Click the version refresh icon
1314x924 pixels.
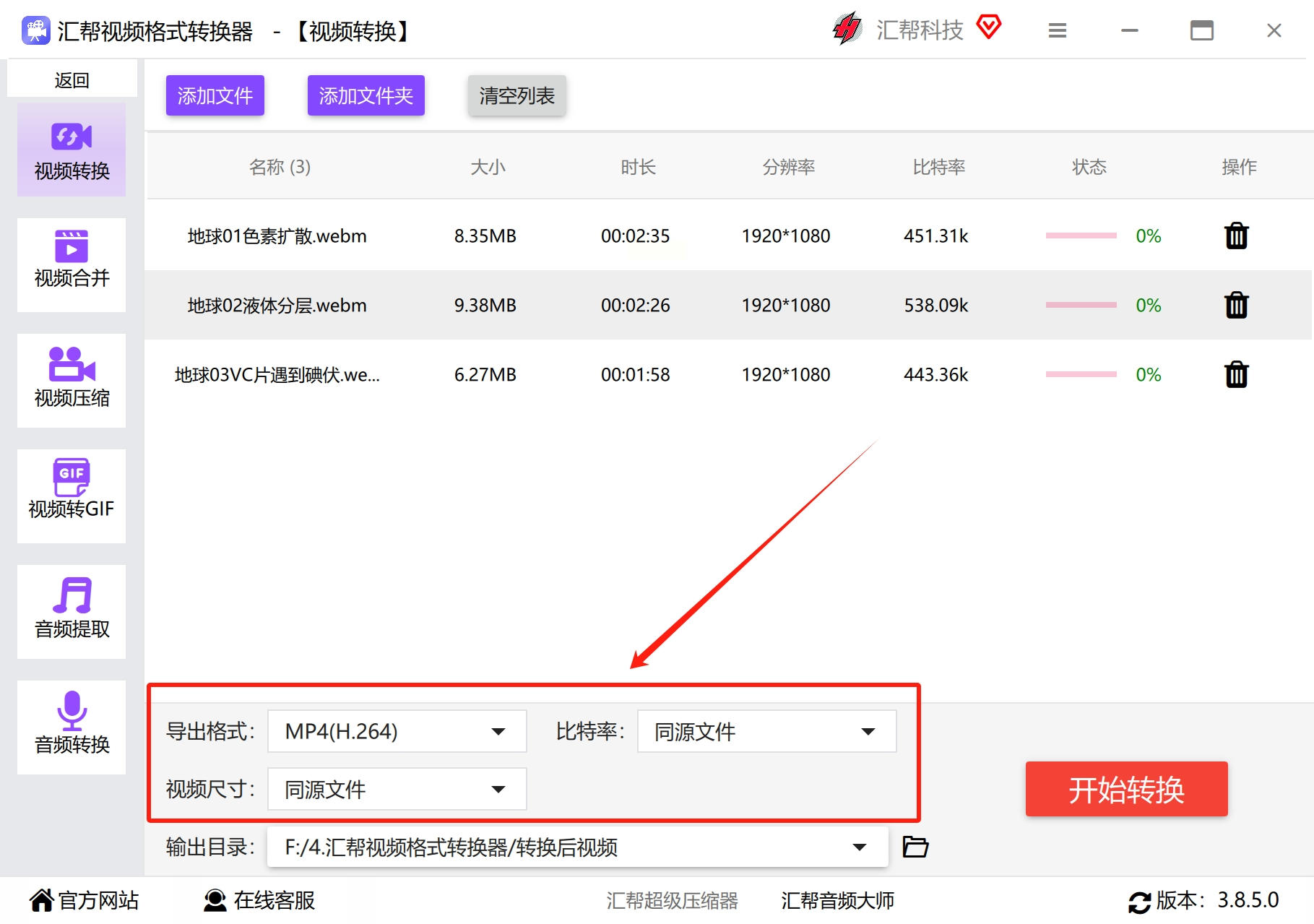coord(1139,902)
